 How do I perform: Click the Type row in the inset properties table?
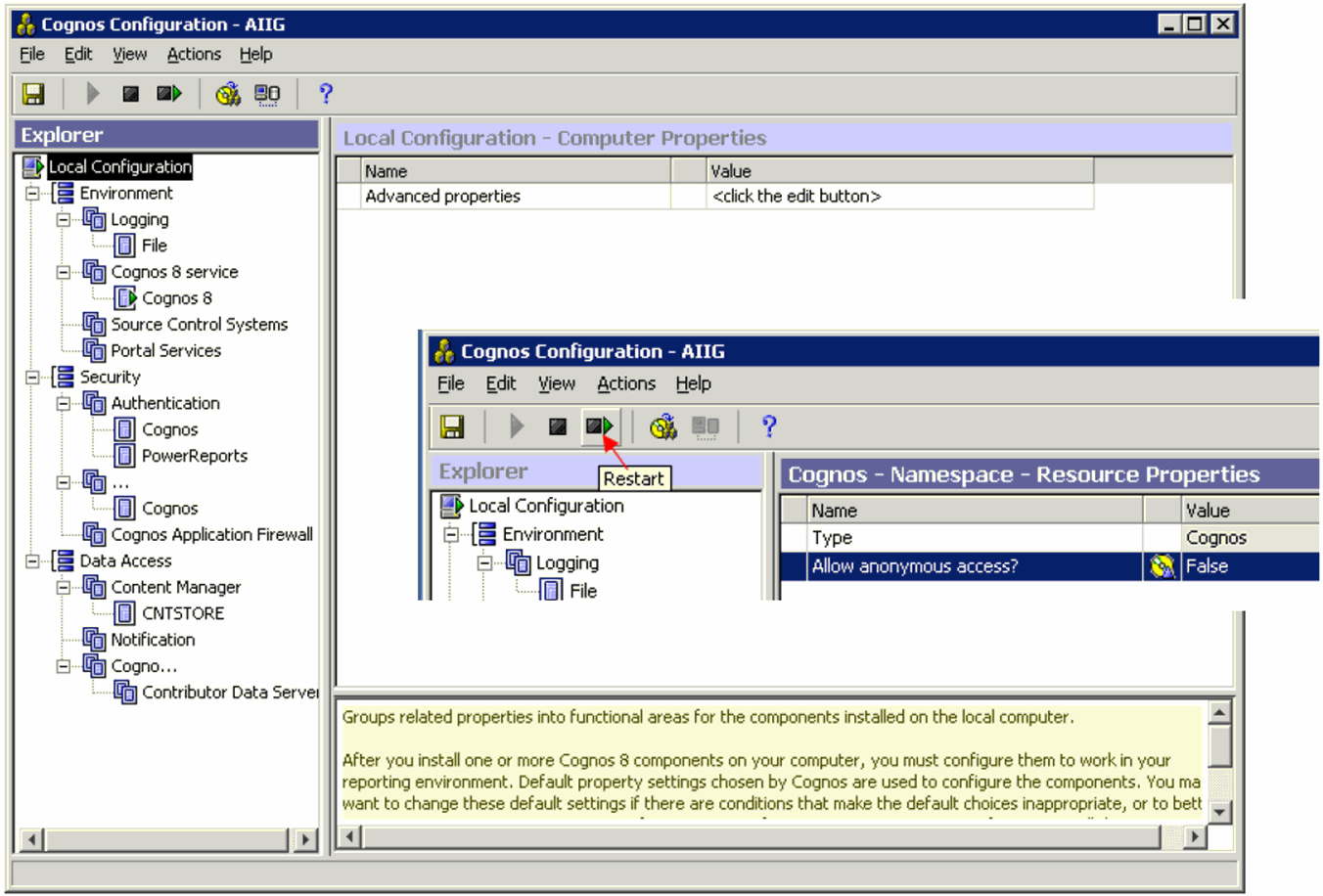[1049, 538]
